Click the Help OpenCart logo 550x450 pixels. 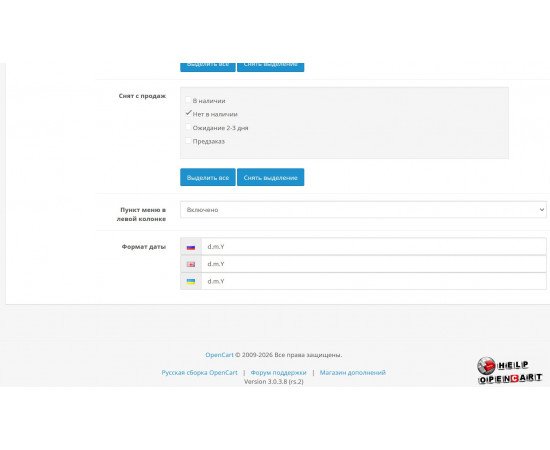tap(510, 371)
